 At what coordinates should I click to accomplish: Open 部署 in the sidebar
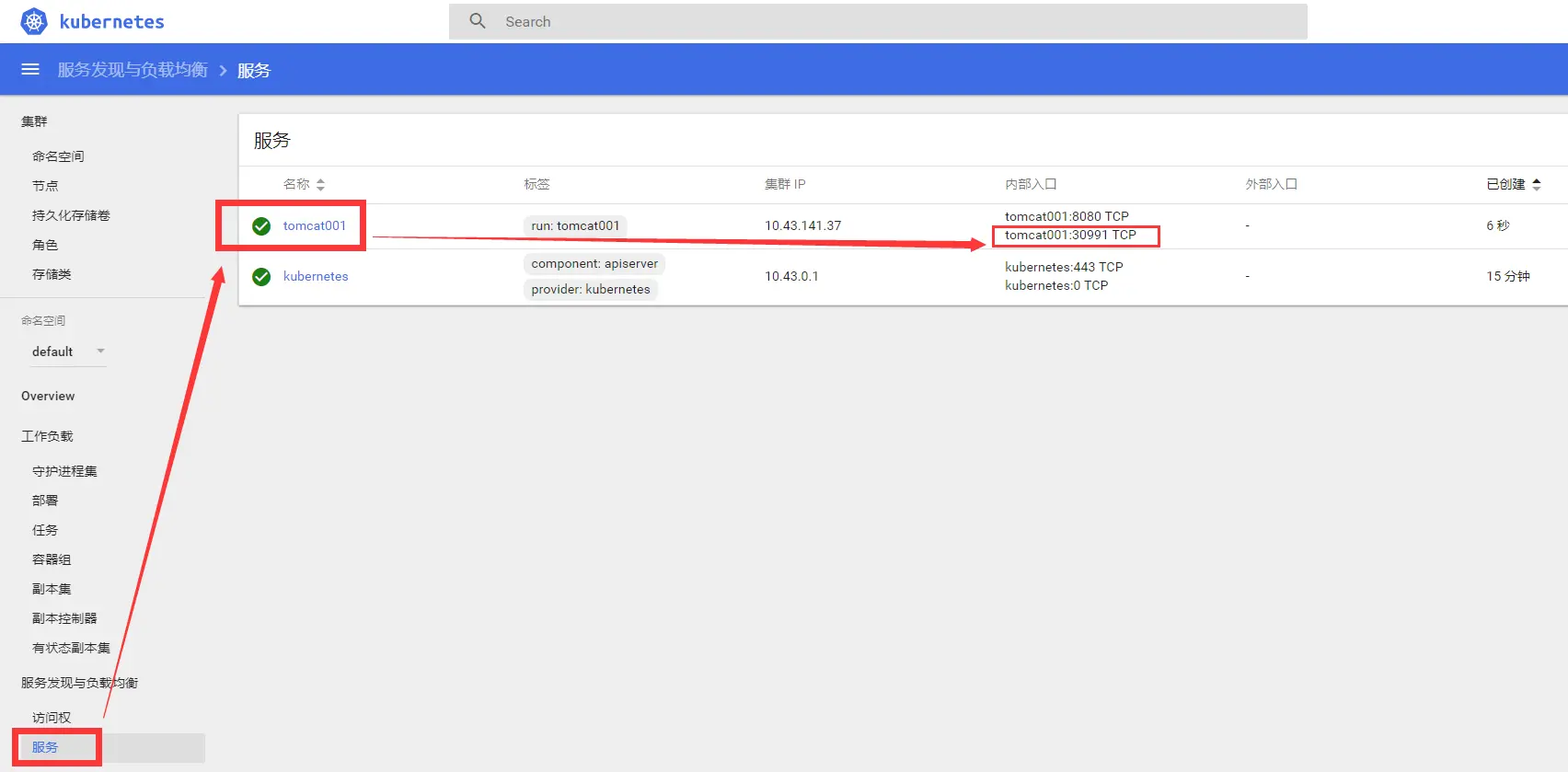[45, 501]
